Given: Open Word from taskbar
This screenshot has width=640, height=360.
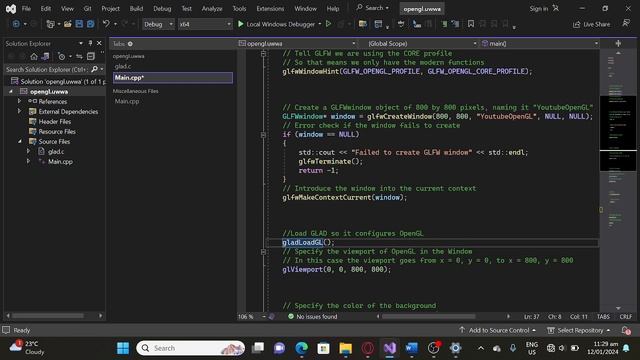Looking at the screenshot, I should point(411,348).
